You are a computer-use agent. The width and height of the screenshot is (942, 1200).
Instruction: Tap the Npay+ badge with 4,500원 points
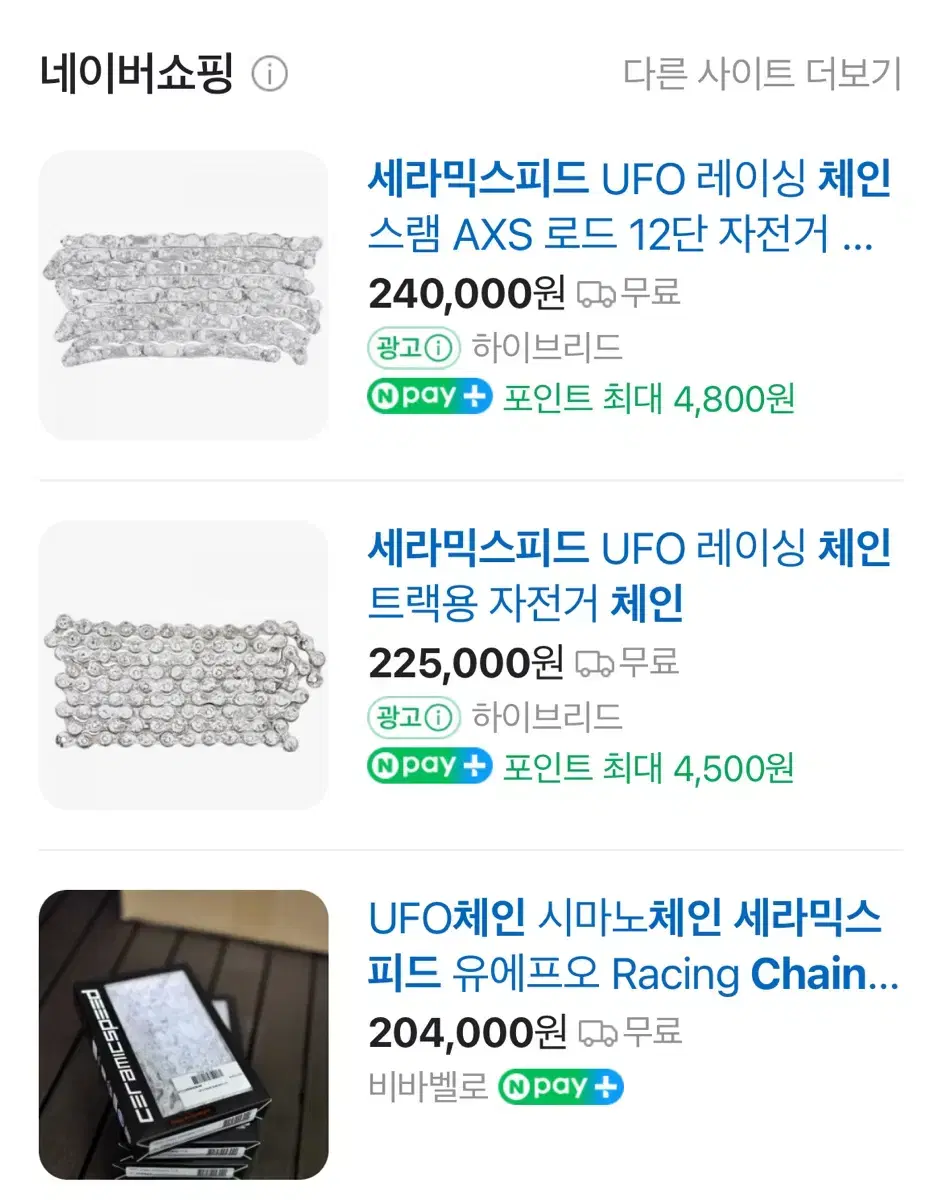(x=430, y=766)
